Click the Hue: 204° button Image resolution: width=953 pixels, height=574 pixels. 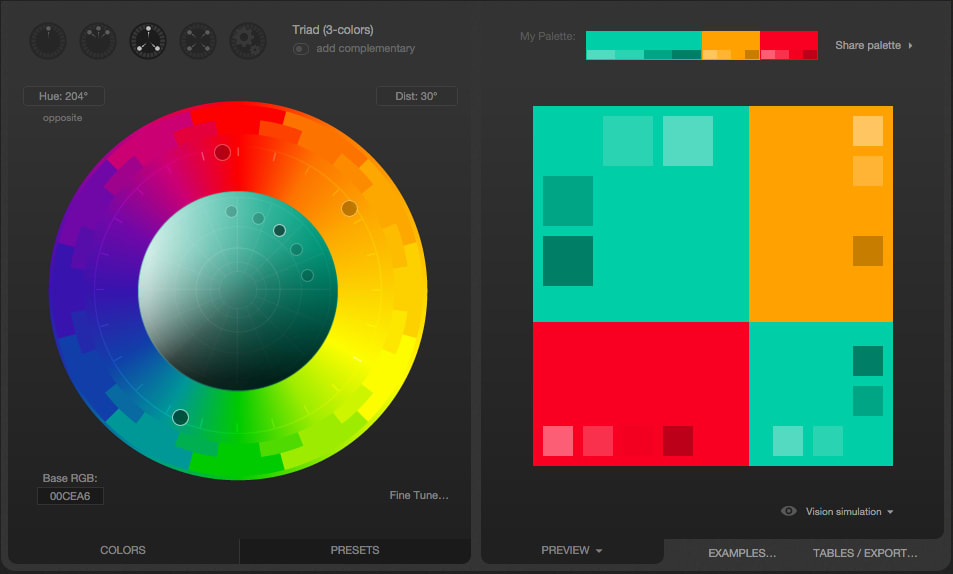(64, 96)
